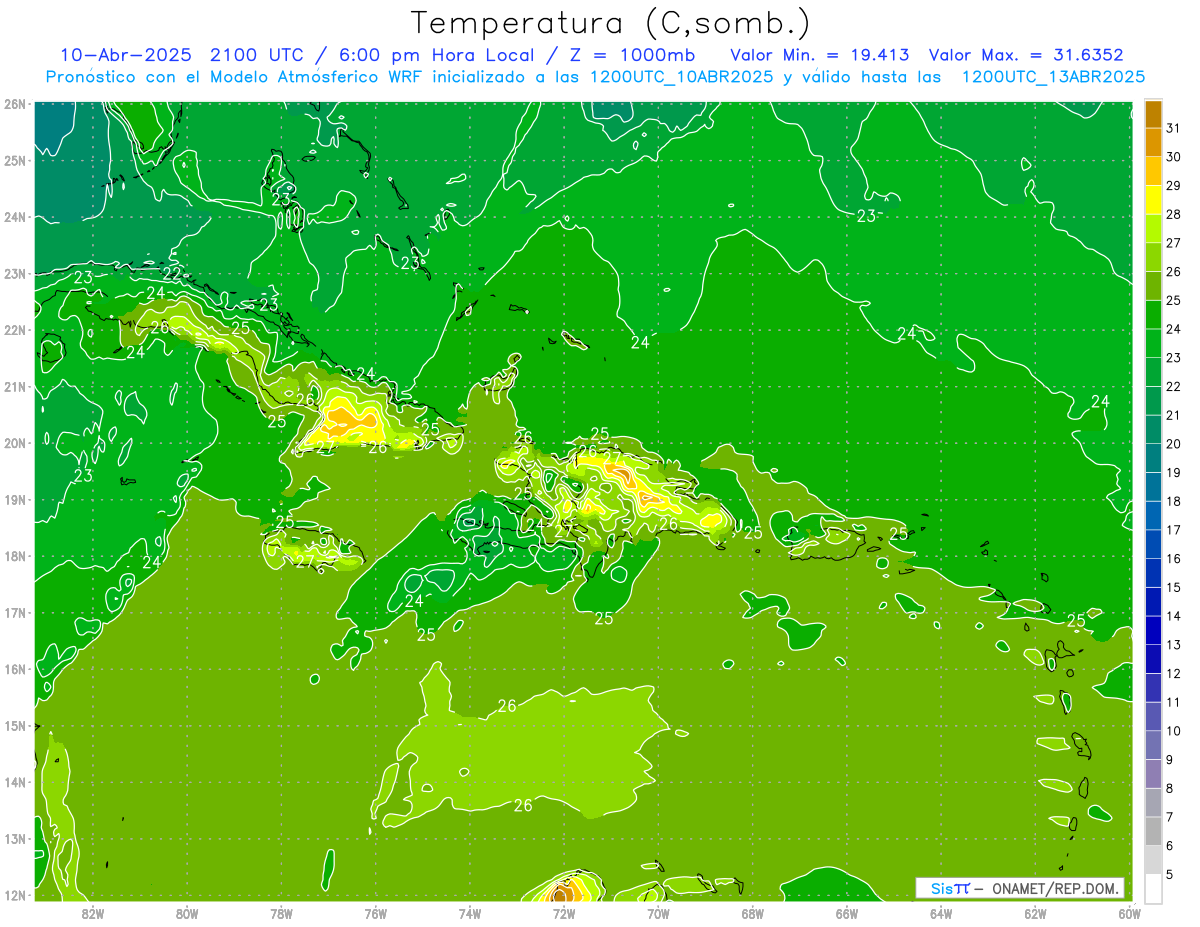Screen dimensions: 1200x927
Task: Click the longitude axis label "76W"
Action: coord(375,912)
